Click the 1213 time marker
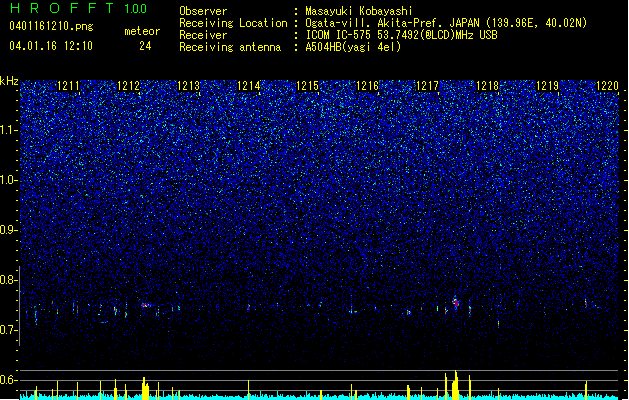 click(189, 86)
